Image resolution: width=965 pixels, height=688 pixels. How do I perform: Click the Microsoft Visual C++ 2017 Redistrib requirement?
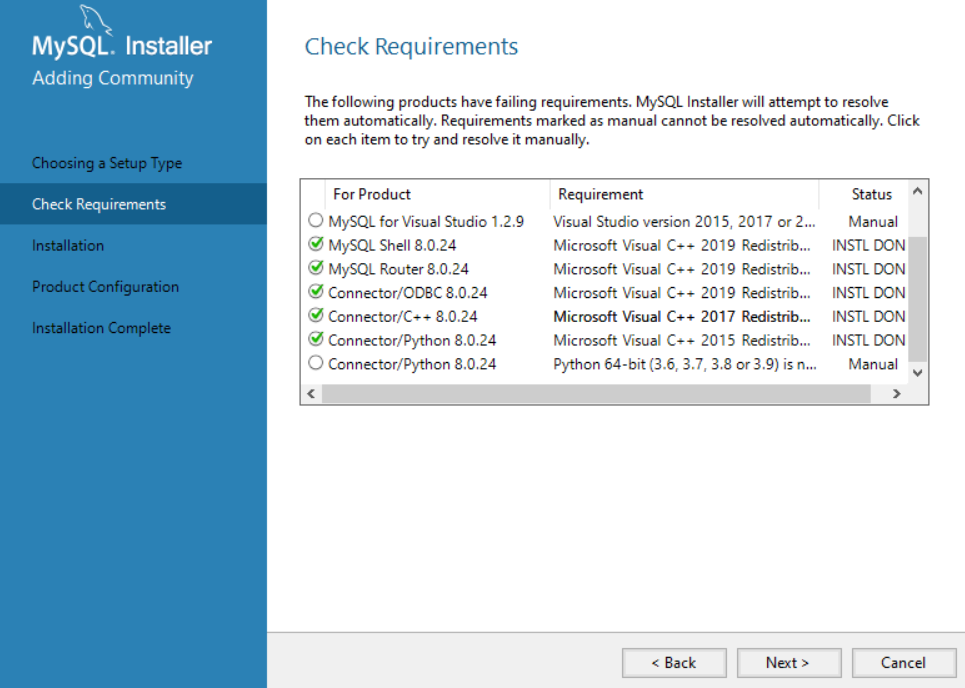[682, 316]
